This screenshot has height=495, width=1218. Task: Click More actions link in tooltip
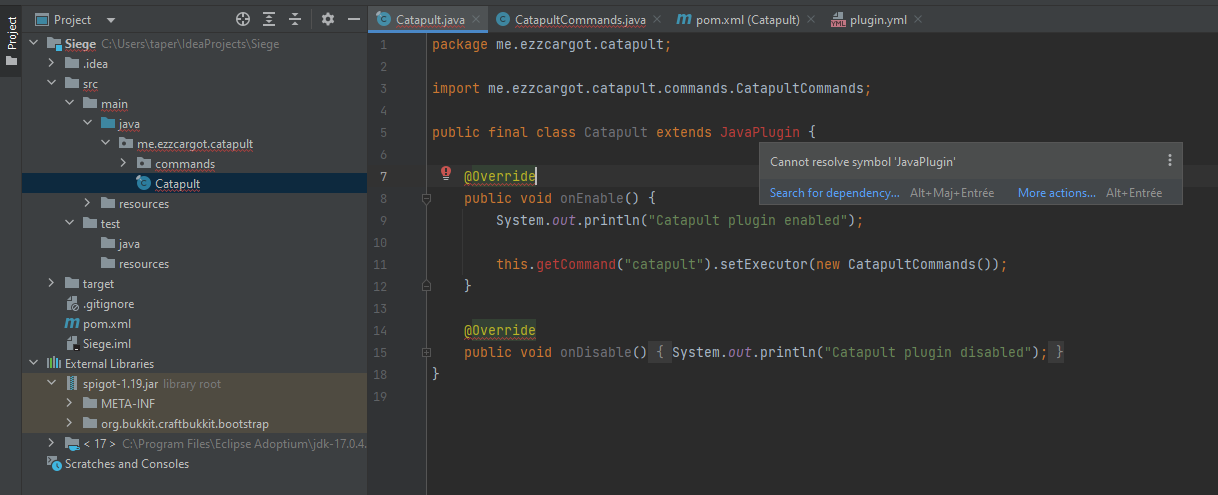tap(1057, 193)
